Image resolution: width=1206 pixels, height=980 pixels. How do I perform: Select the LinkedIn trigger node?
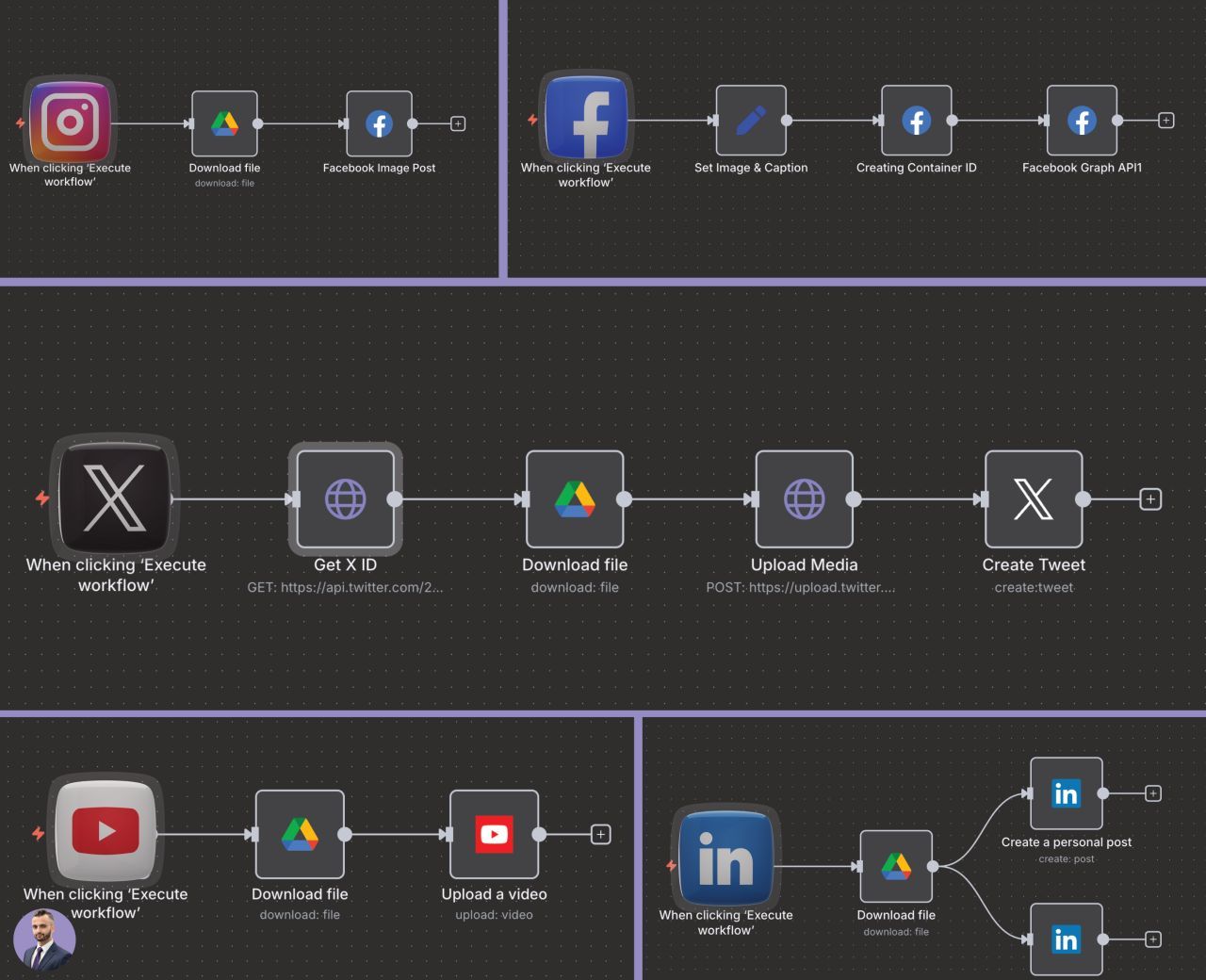[726, 857]
